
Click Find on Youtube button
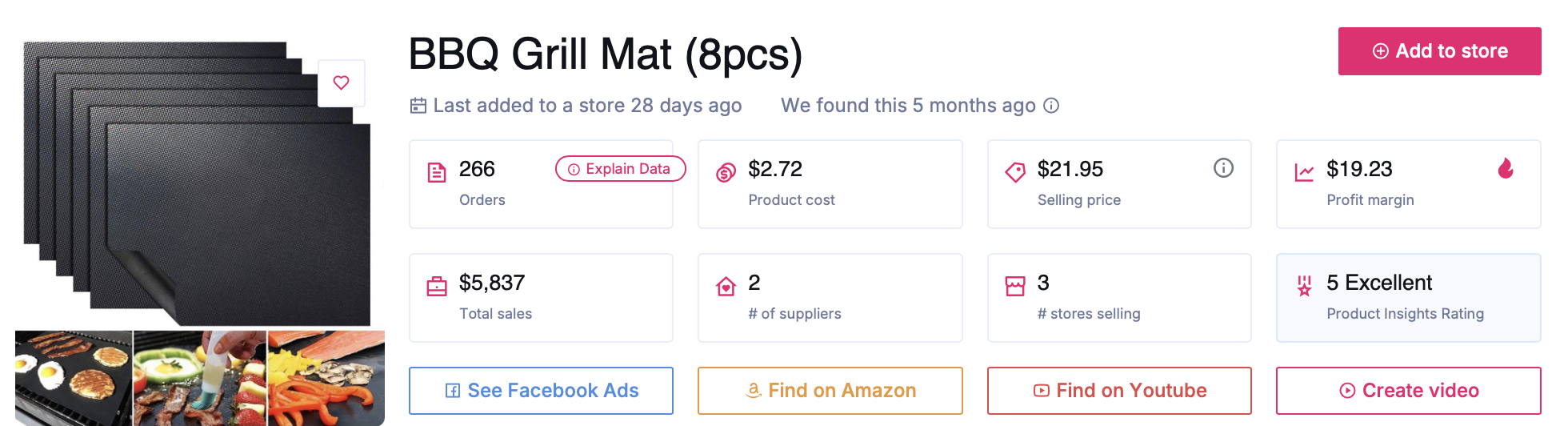tap(1119, 391)
